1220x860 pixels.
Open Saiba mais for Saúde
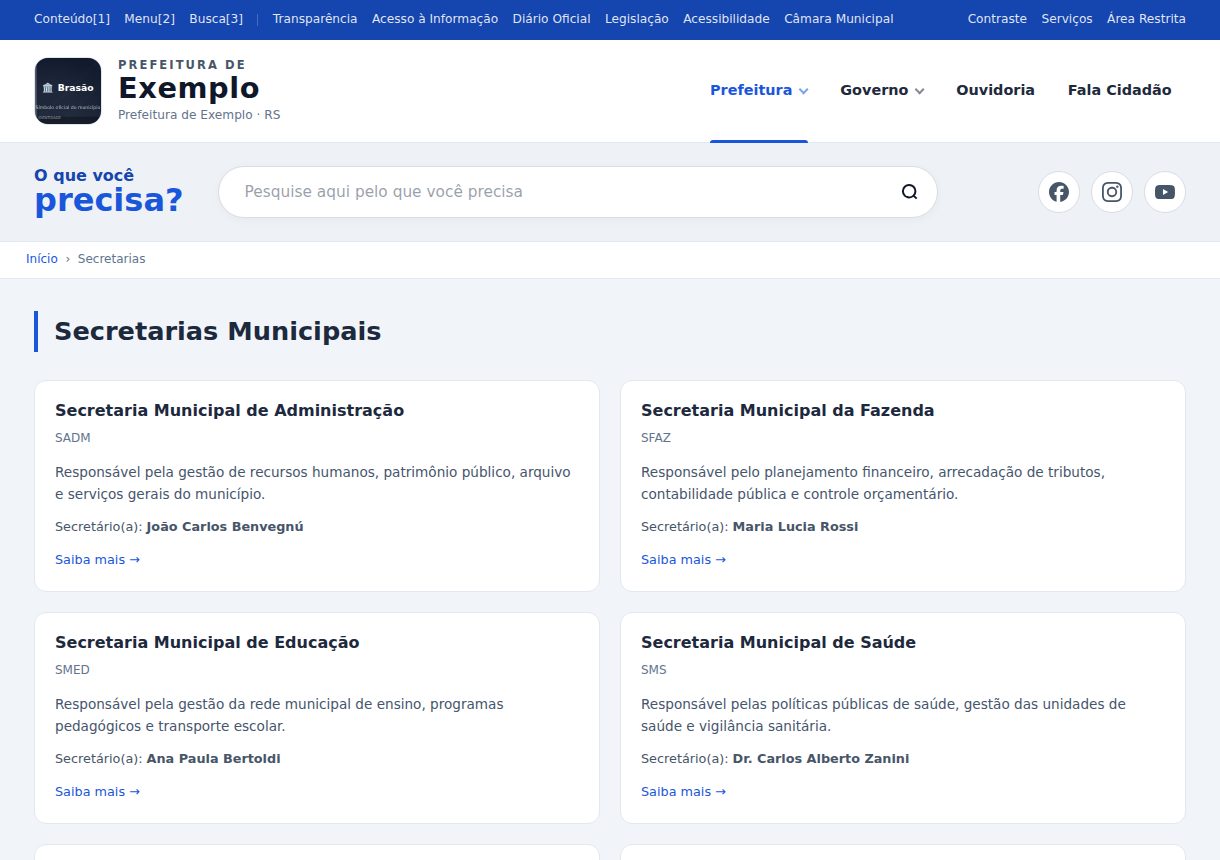pyautogui.click(x=683, y=792)
